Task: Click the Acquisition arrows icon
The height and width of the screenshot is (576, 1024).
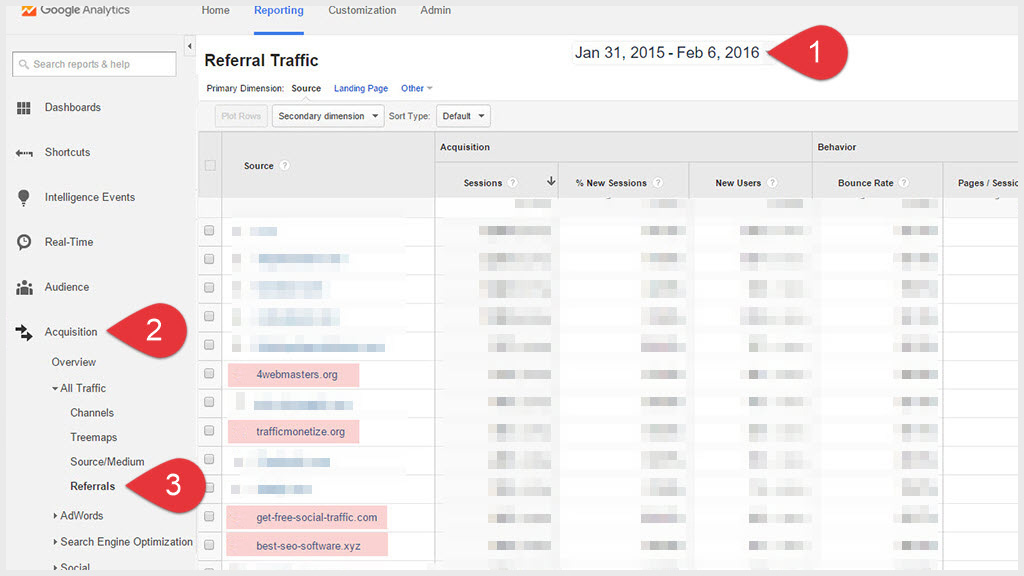Action: 24,332
